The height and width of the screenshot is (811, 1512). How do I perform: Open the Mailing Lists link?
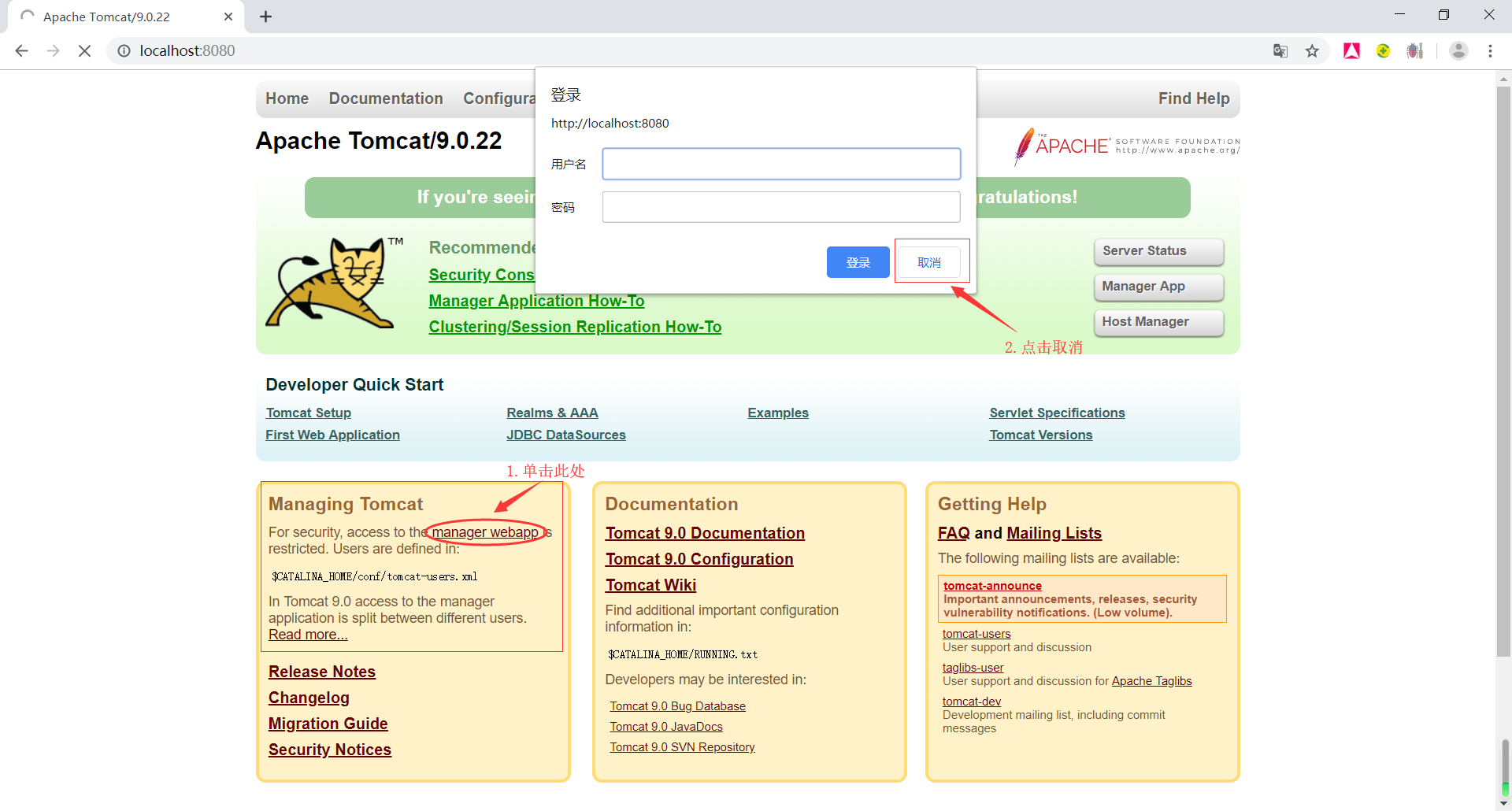click(x=1054, y=533)
